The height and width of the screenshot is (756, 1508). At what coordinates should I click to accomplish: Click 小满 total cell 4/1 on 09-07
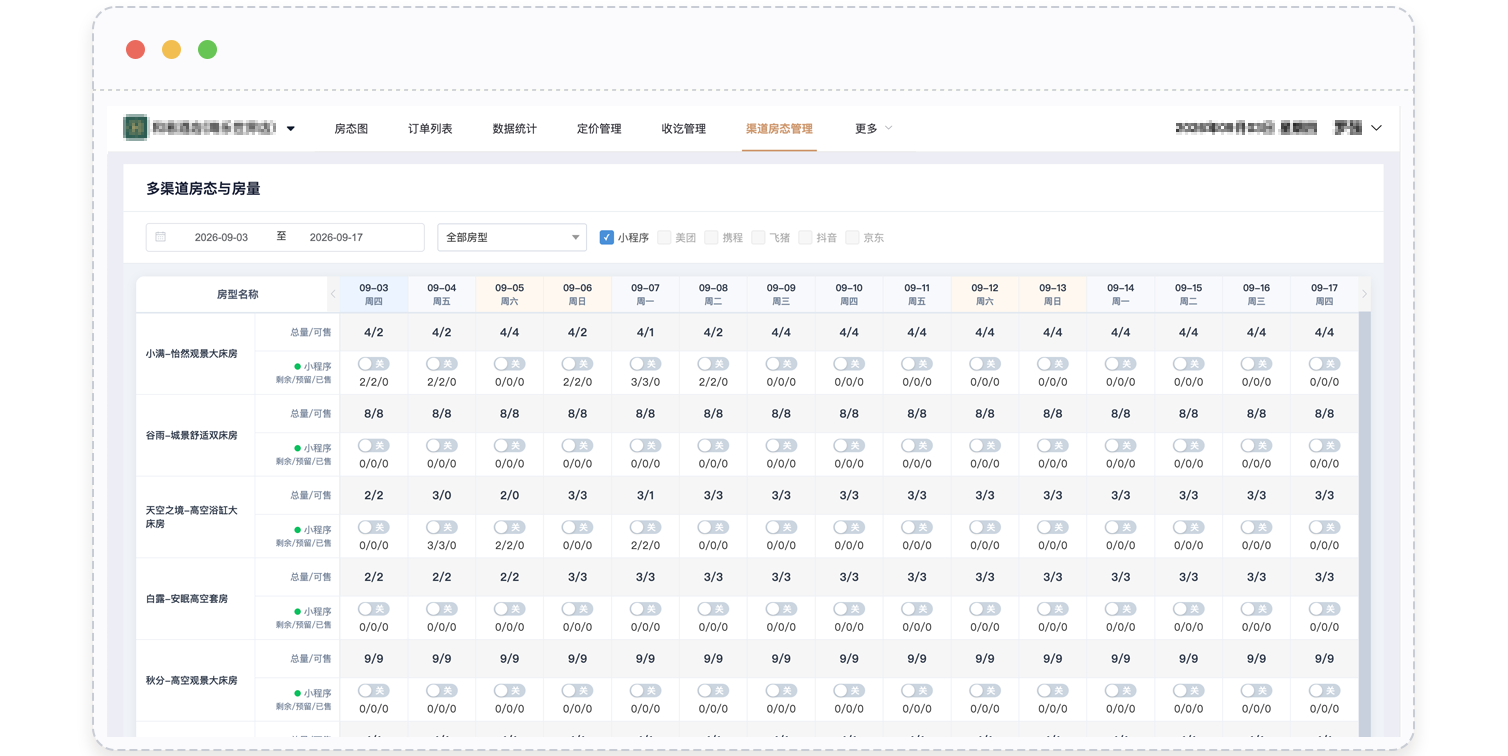pyautogui.click(x=645, y=332)
